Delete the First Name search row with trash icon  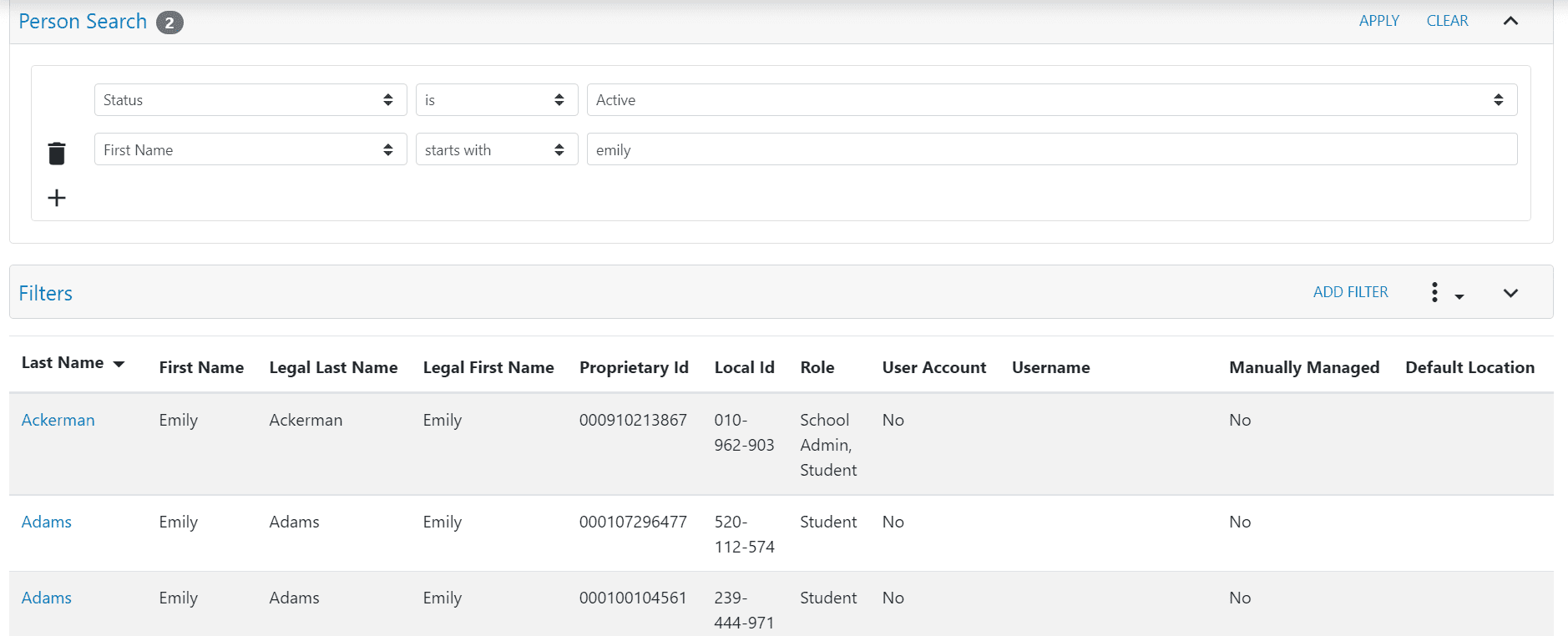coord(57,154)
